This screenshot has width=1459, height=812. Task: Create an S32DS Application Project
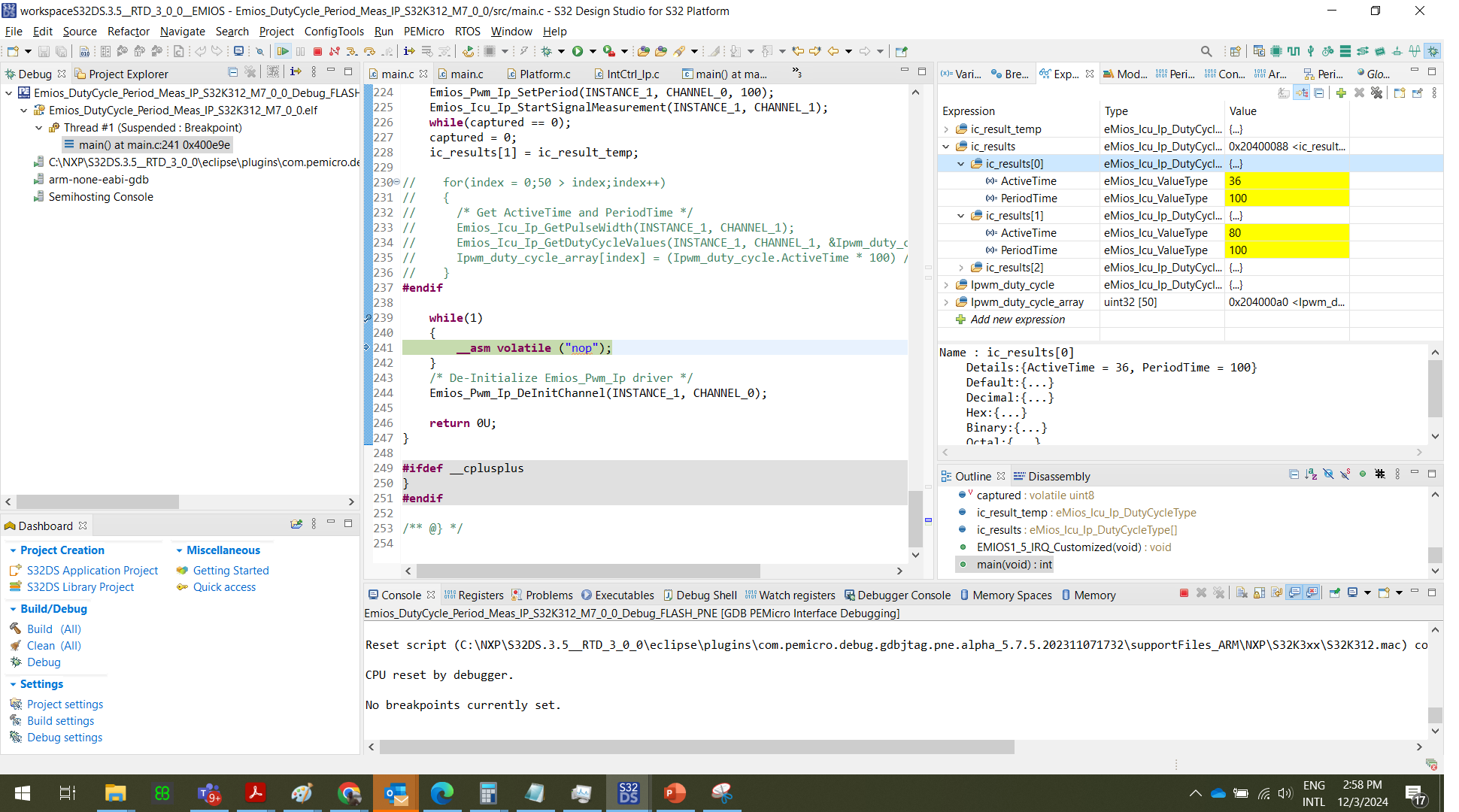click(92, 570)
